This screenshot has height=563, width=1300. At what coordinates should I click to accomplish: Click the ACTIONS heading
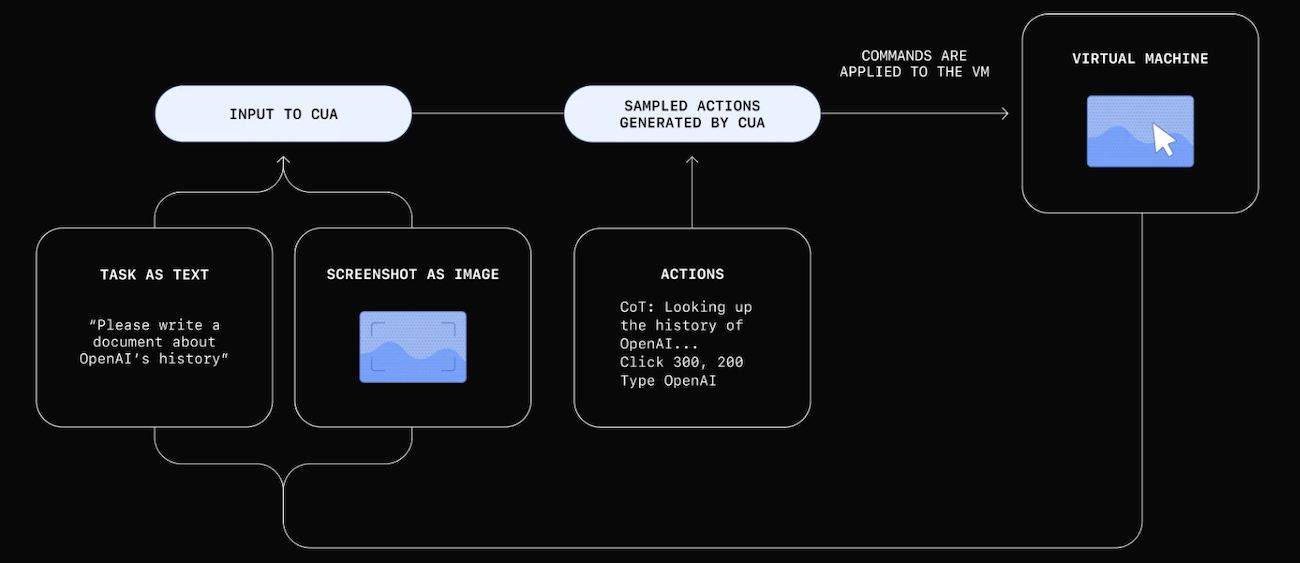click(692, 274)
